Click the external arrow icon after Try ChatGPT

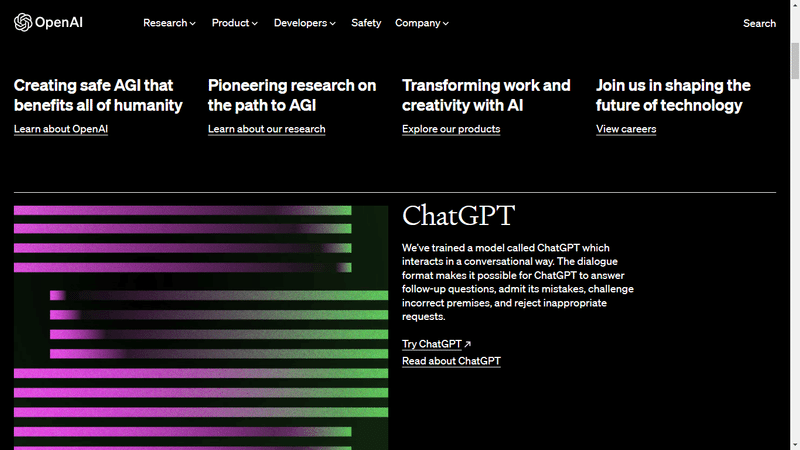click(x=468, y=344)
